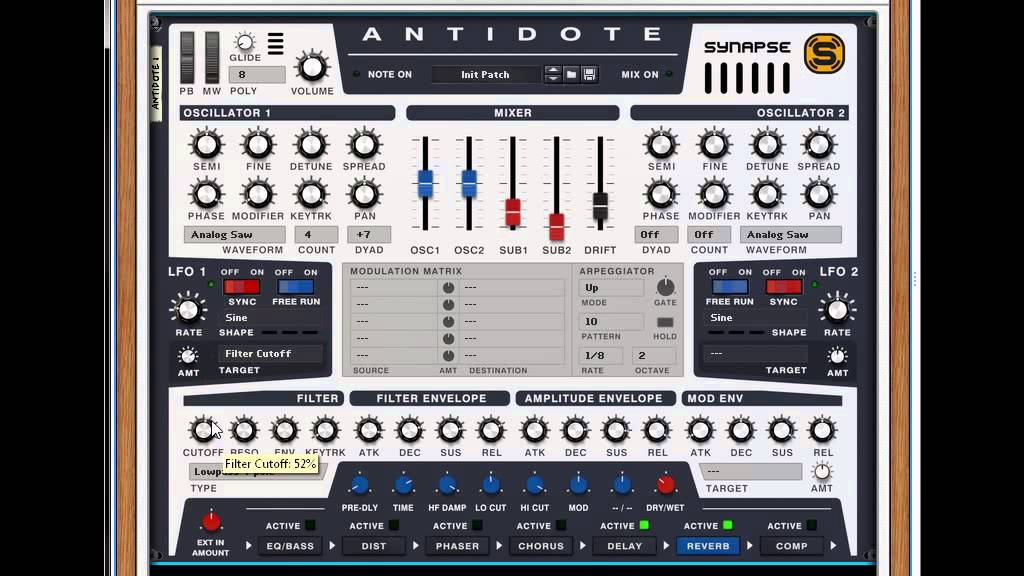This screenshot has height=576, width=1024.
Task: Click Oscillator 1 Semi knob
Action: click(206, 145)
